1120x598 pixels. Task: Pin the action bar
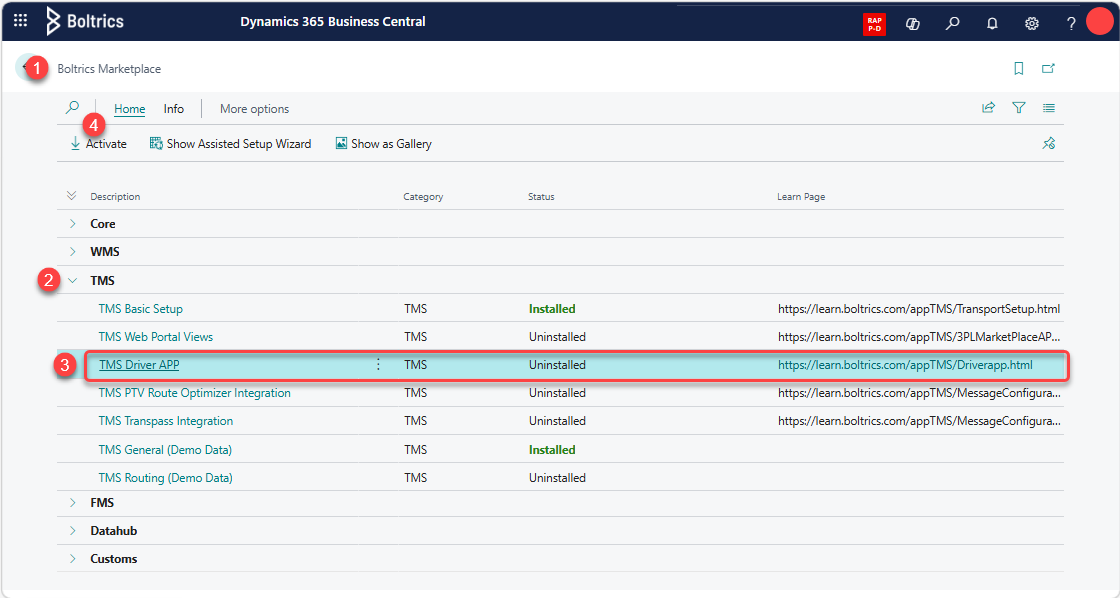(x=1049, y=144)
